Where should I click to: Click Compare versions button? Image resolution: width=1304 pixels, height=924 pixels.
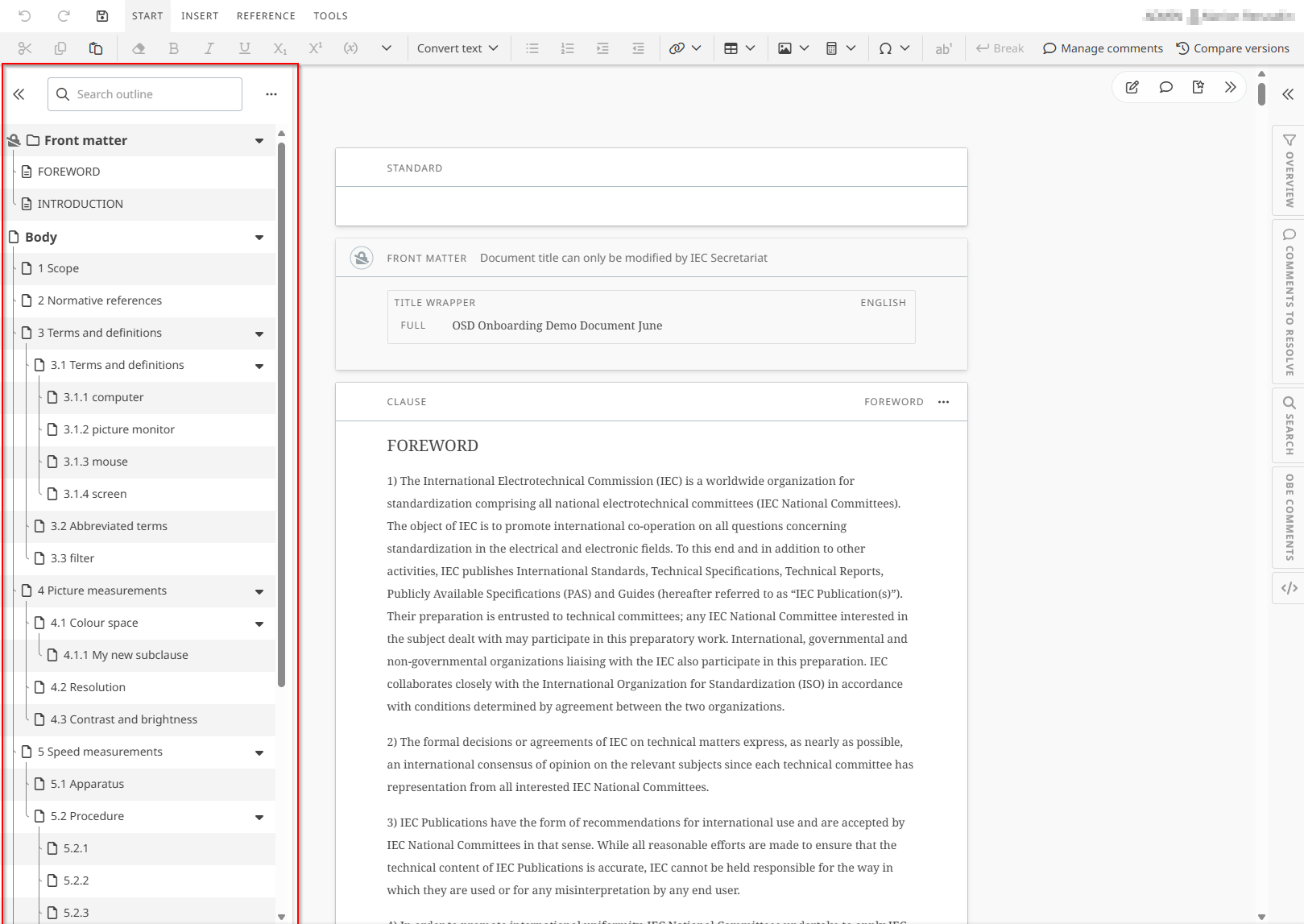click(1232, 48)
